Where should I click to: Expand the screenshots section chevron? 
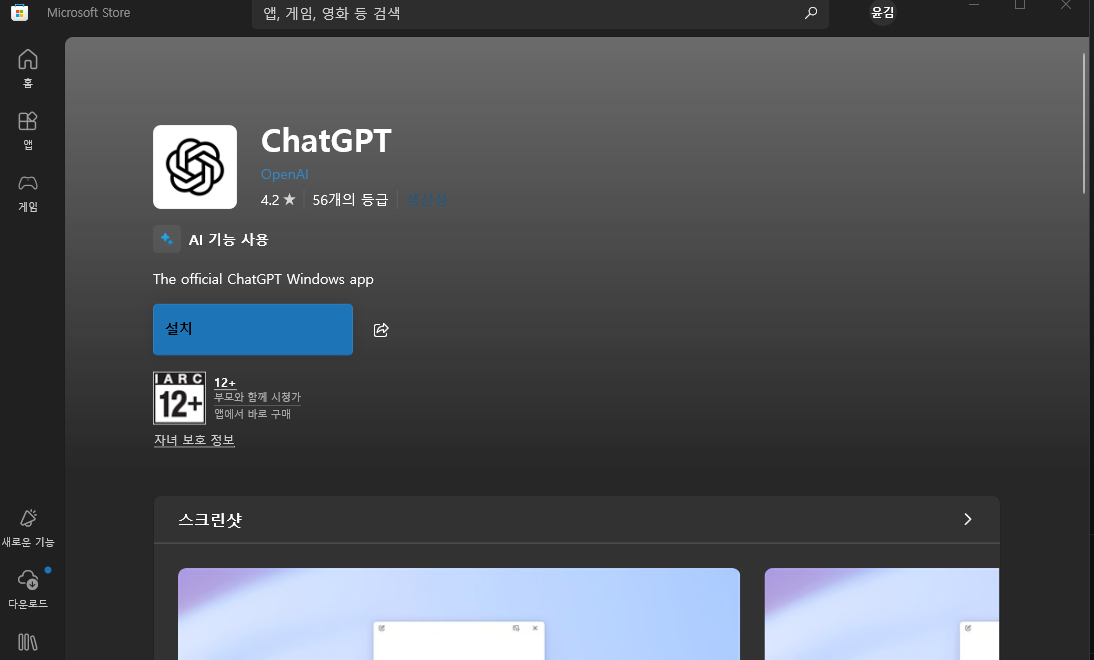967,519
